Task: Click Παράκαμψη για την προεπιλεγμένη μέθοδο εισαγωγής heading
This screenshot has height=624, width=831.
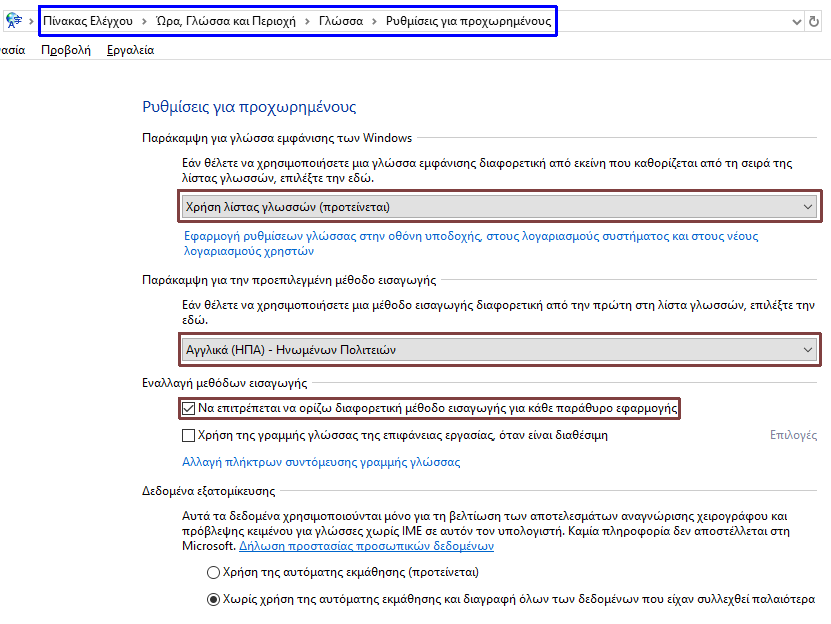Action: pyautogui.click(x=289, y=280)
